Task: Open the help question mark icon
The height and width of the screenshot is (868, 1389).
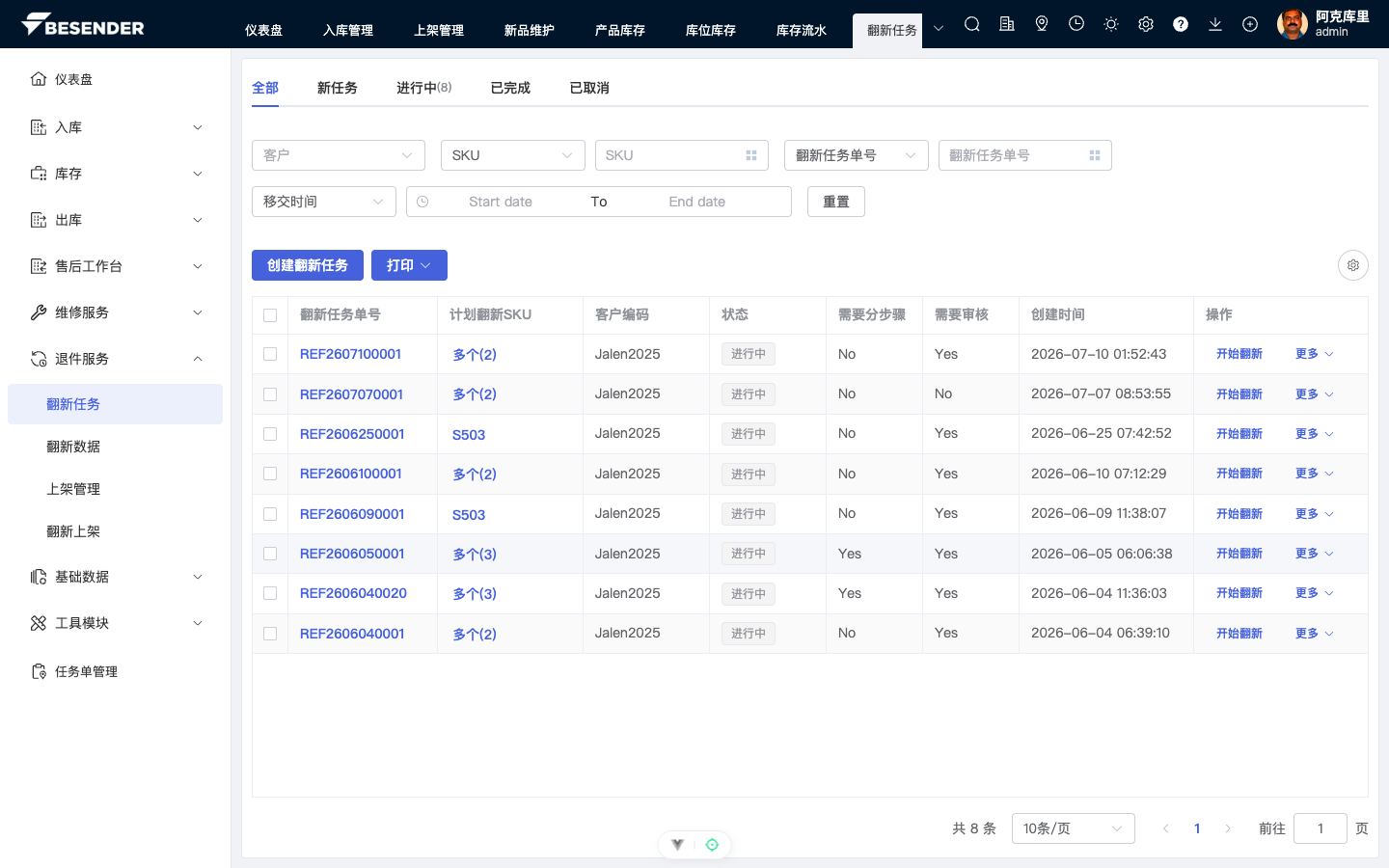Action: pos(1181,24)
